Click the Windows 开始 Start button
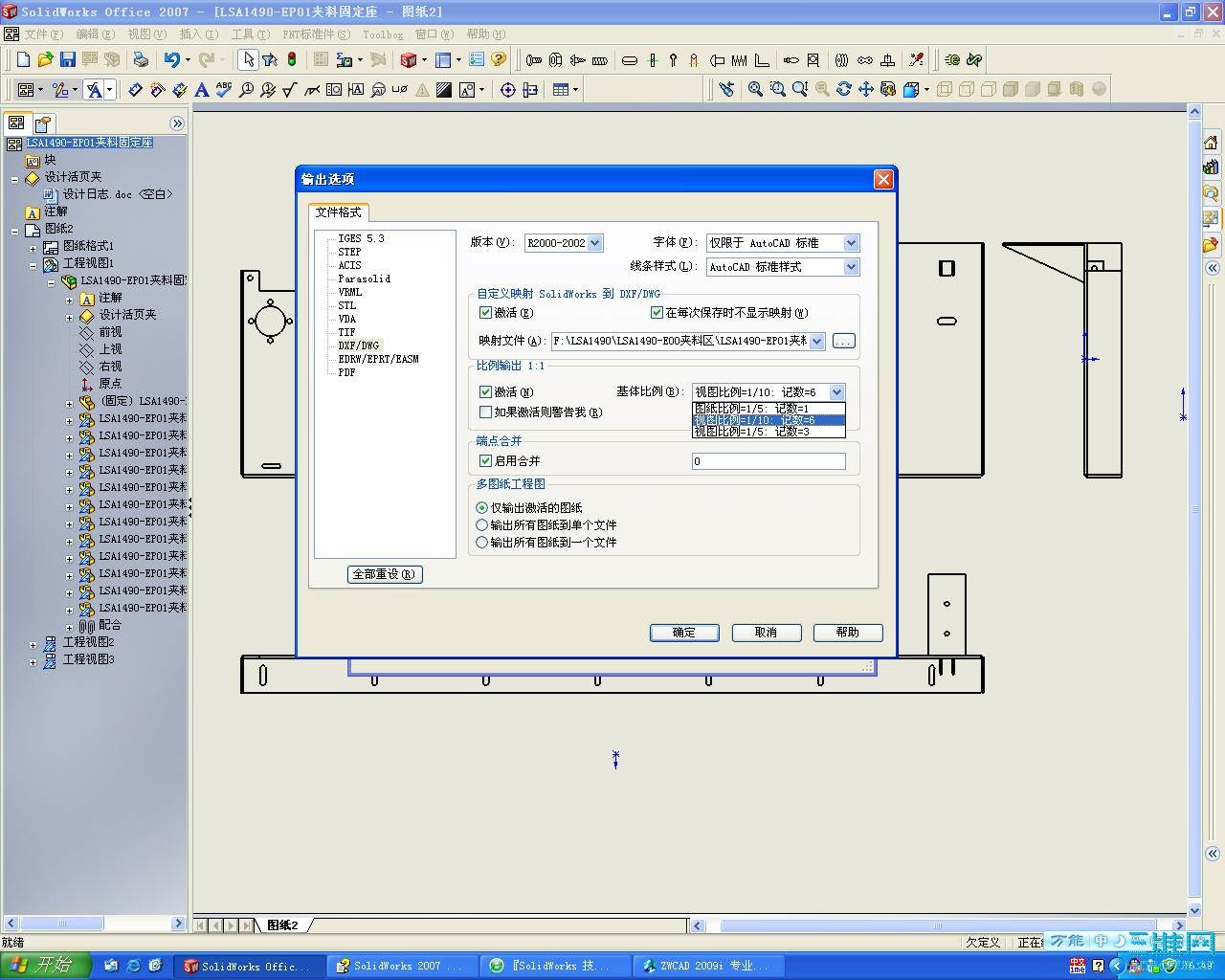1225x980 pixels. [46, 966]
